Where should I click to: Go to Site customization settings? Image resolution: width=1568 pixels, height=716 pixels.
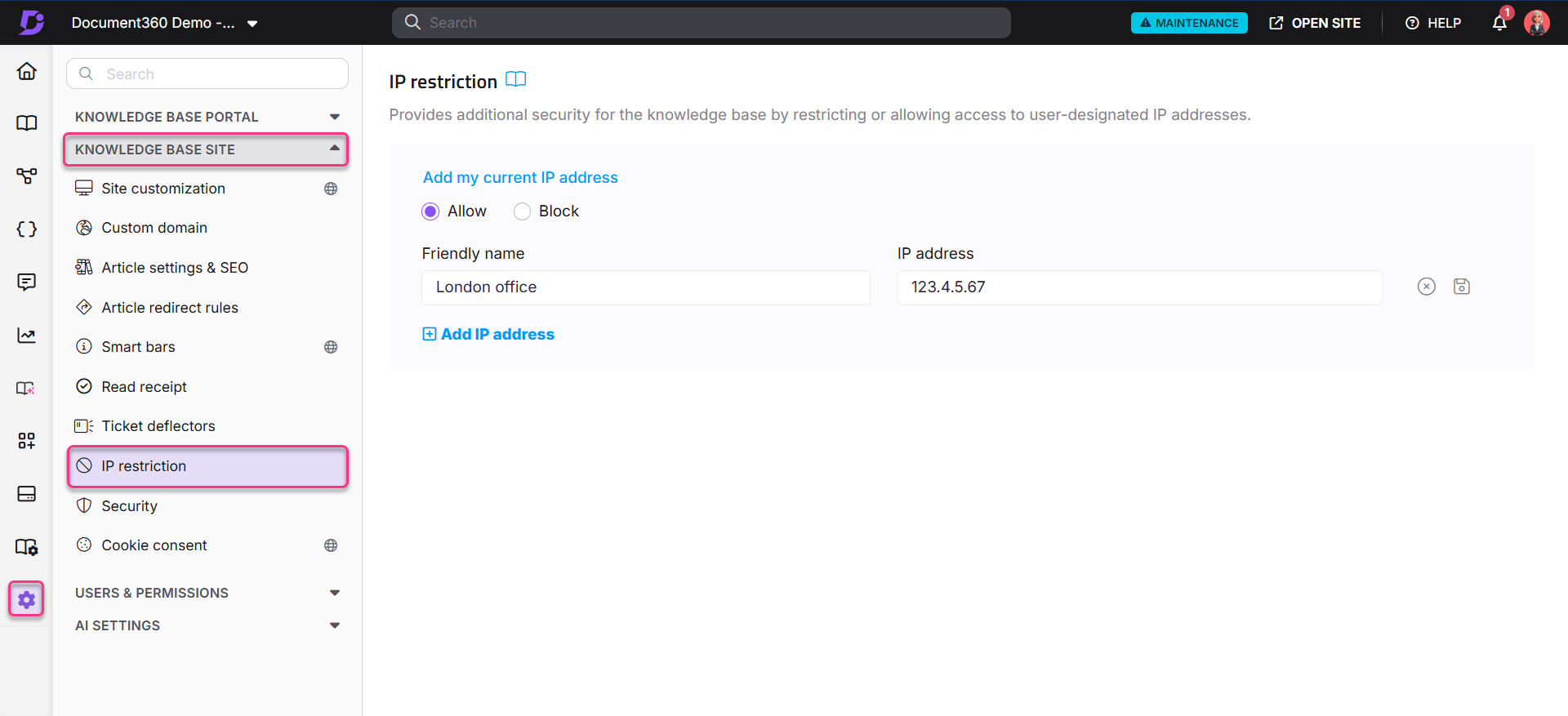(163, 189)
